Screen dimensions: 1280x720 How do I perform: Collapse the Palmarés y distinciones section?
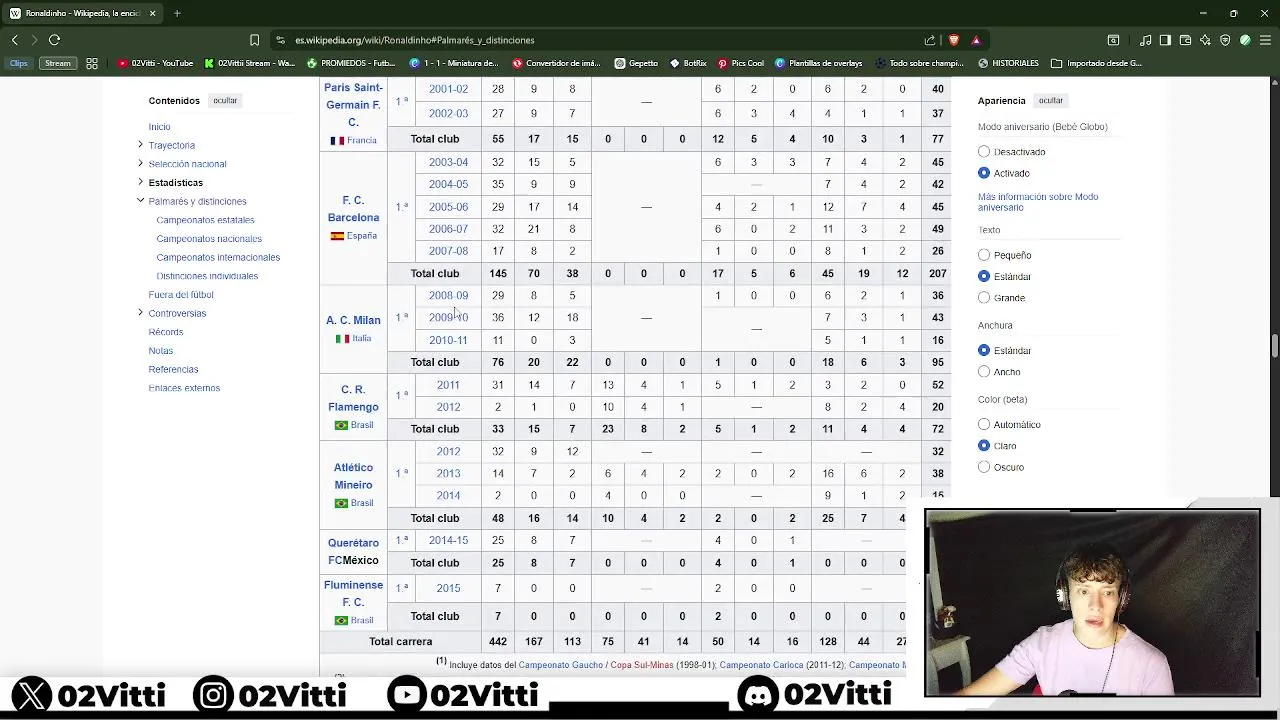coord(140,201)
